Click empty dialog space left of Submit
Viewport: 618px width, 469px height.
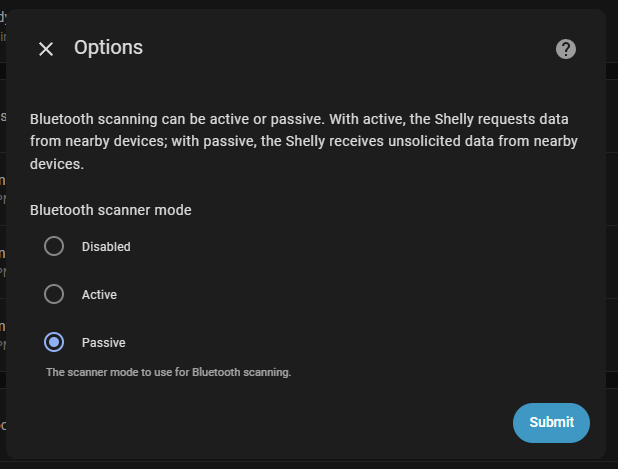point(276,422)
